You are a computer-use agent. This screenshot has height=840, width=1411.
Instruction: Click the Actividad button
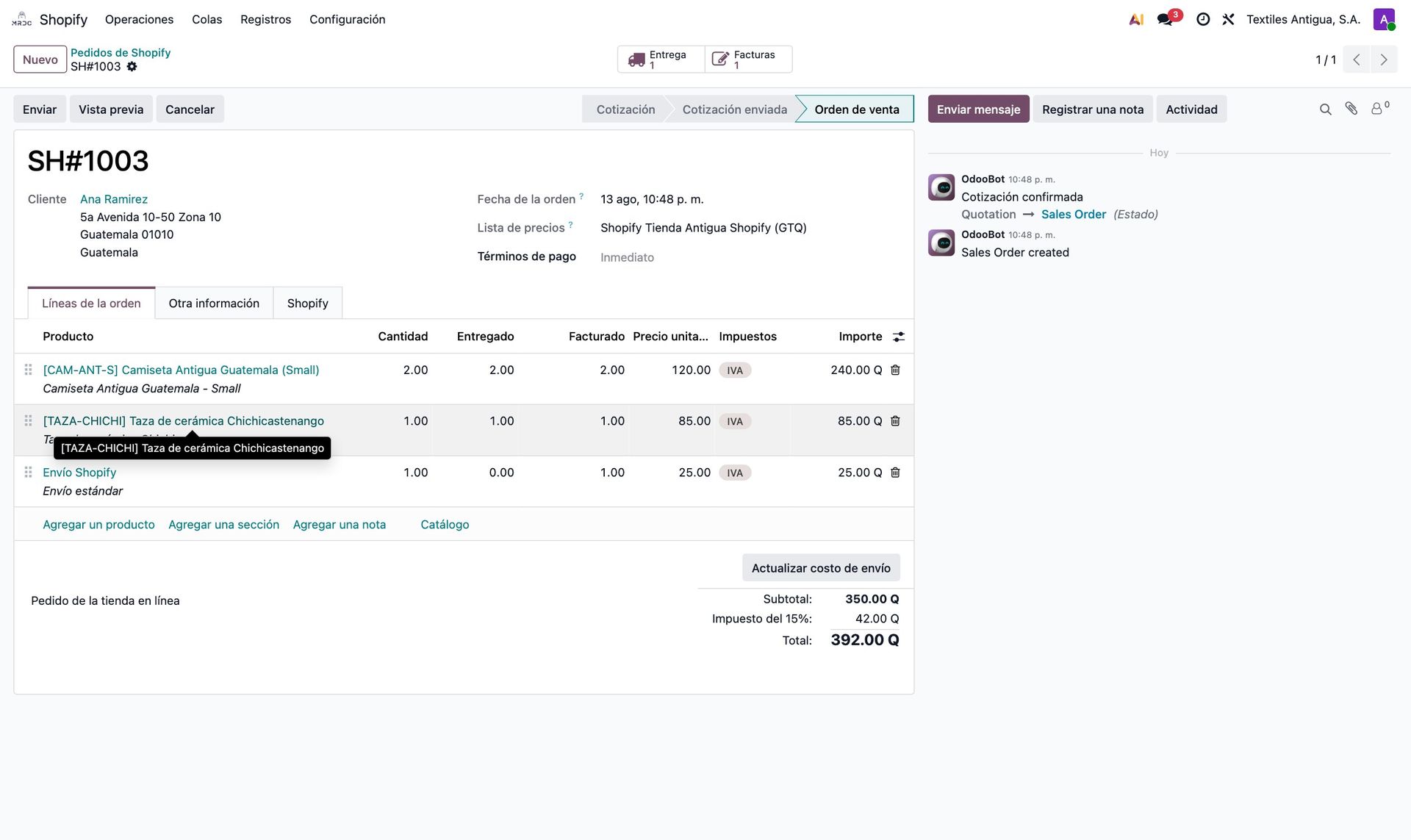[1191, 110]
